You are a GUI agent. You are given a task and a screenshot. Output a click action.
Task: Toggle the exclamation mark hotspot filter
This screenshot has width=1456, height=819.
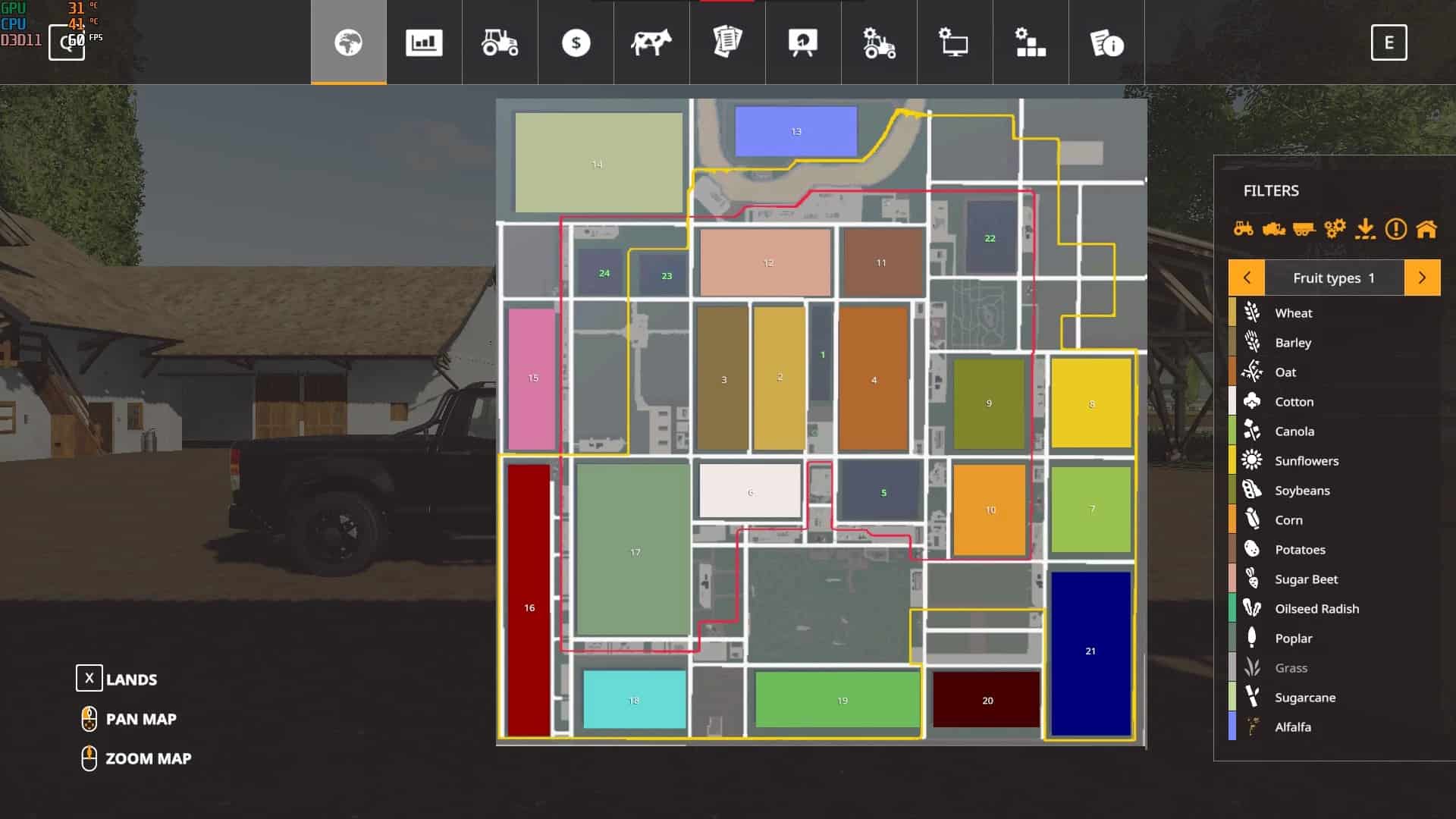pyautogui.click(x=1395, y=228)
